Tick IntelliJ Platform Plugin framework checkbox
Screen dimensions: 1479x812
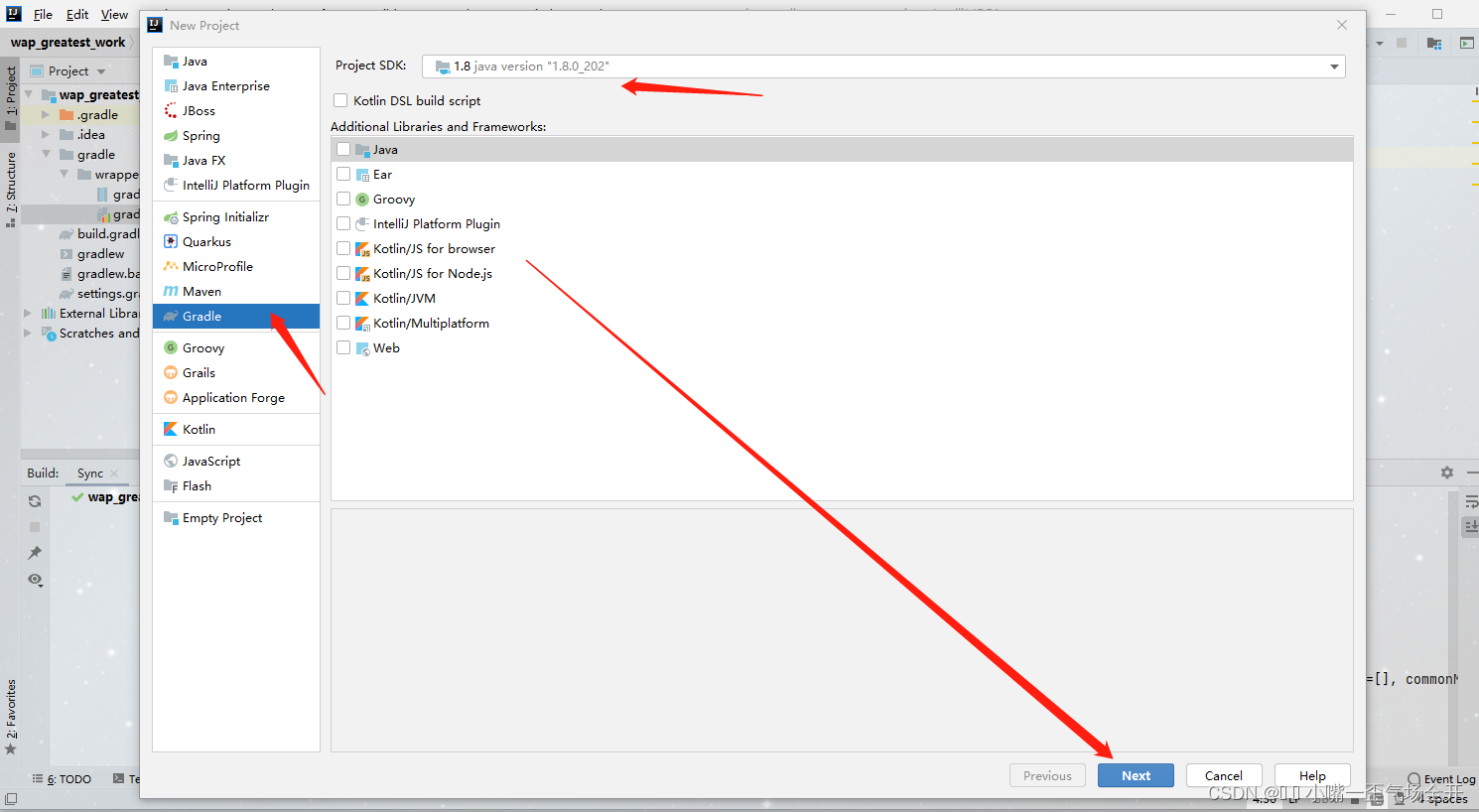[343, 224]
